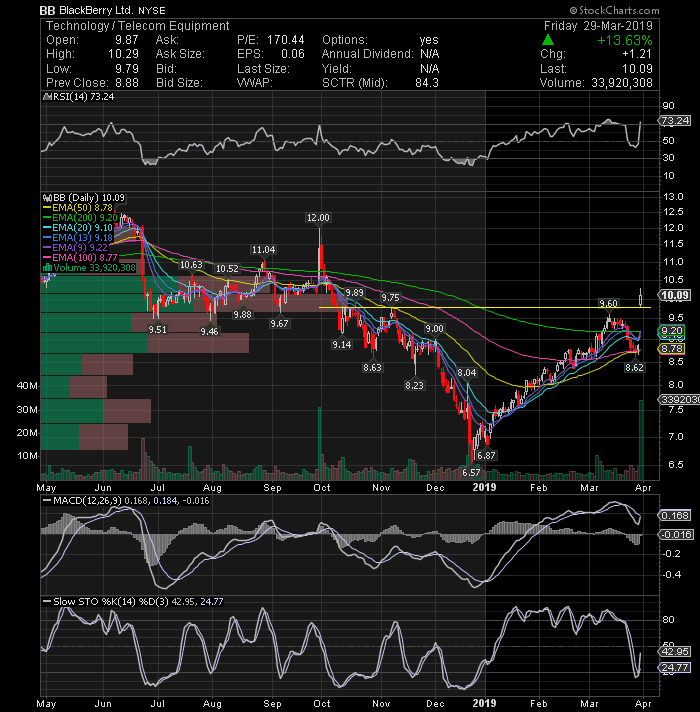700x712 pixels.
Task: Click the yellow EMA(50) legend dash
Action: 47,208
